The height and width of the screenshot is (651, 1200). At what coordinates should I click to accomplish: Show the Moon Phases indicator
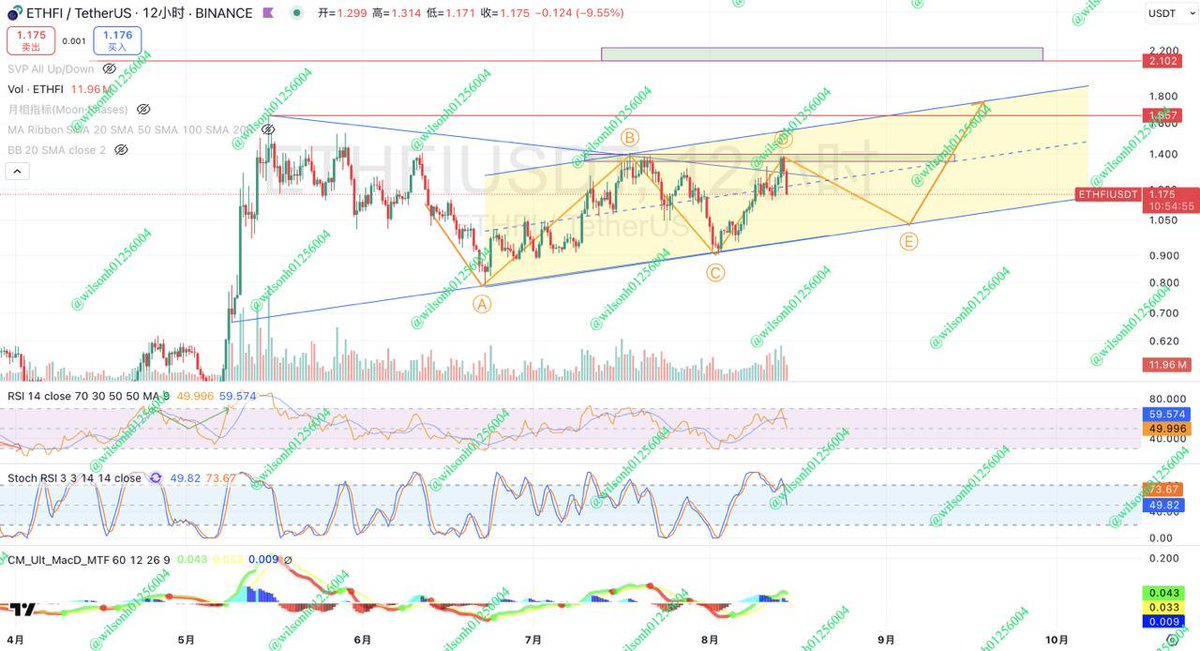143,109
